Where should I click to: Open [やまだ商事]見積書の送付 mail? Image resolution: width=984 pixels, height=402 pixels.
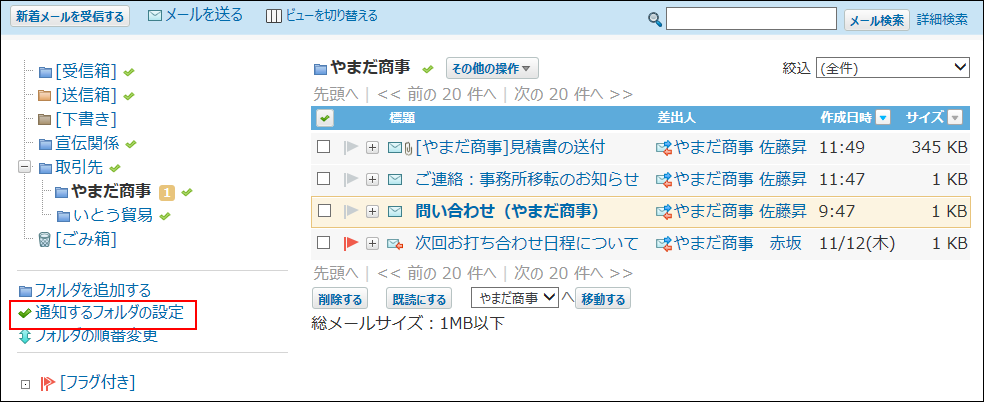coord(510,147)
